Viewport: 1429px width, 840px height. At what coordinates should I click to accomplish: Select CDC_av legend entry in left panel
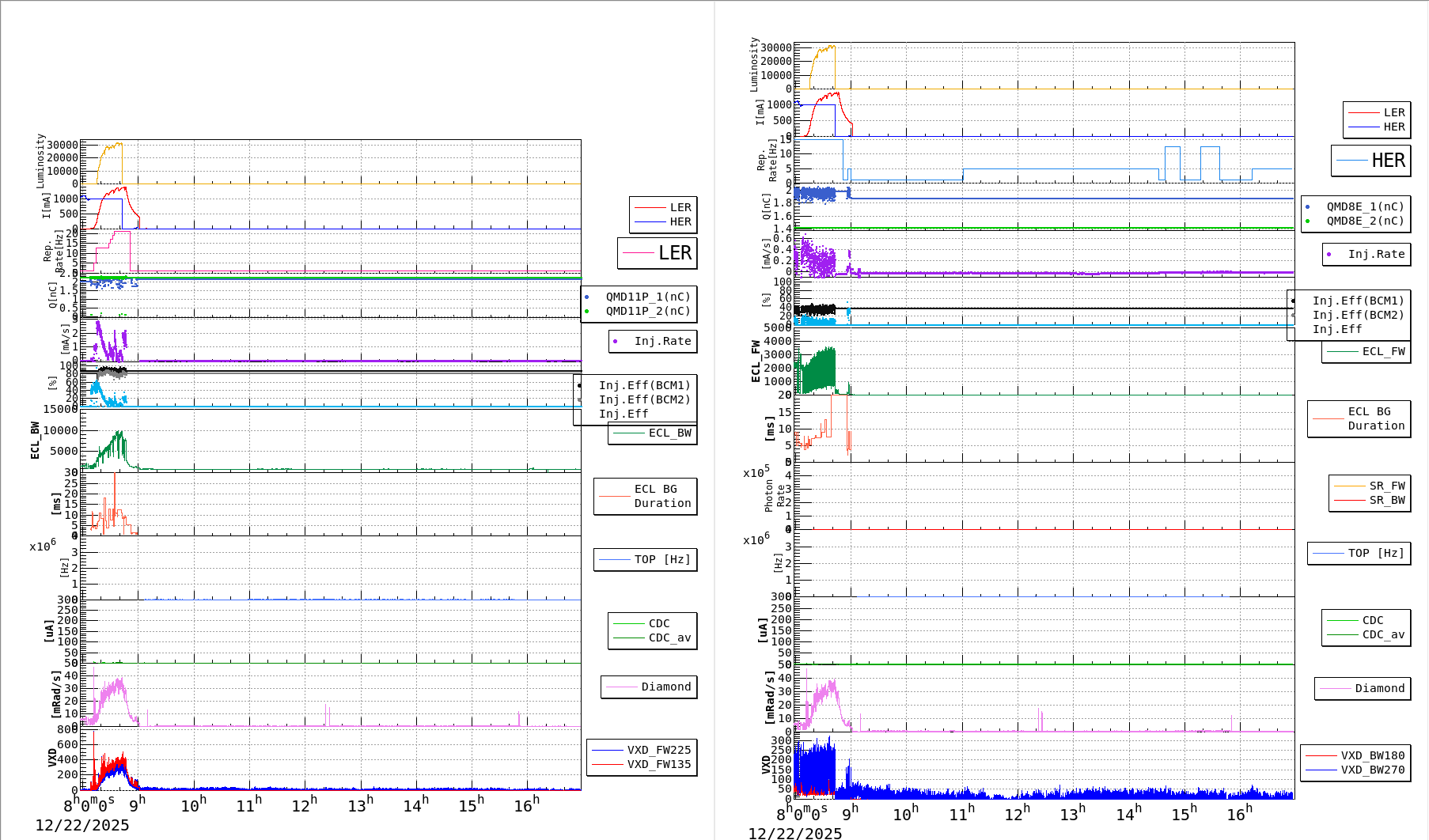click(x=669, y=638)
